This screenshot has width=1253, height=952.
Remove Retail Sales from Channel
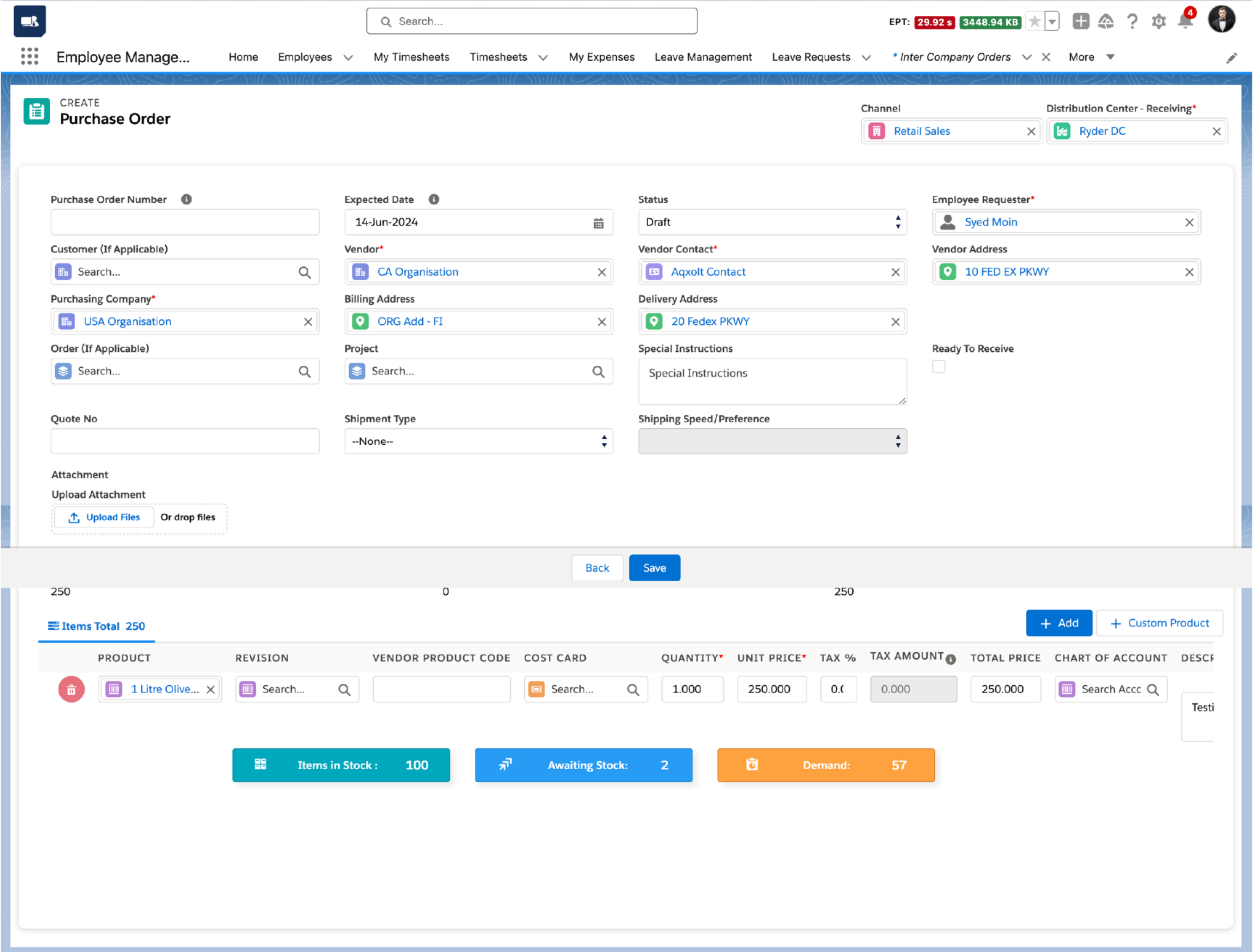click(x=1031, y=132)
